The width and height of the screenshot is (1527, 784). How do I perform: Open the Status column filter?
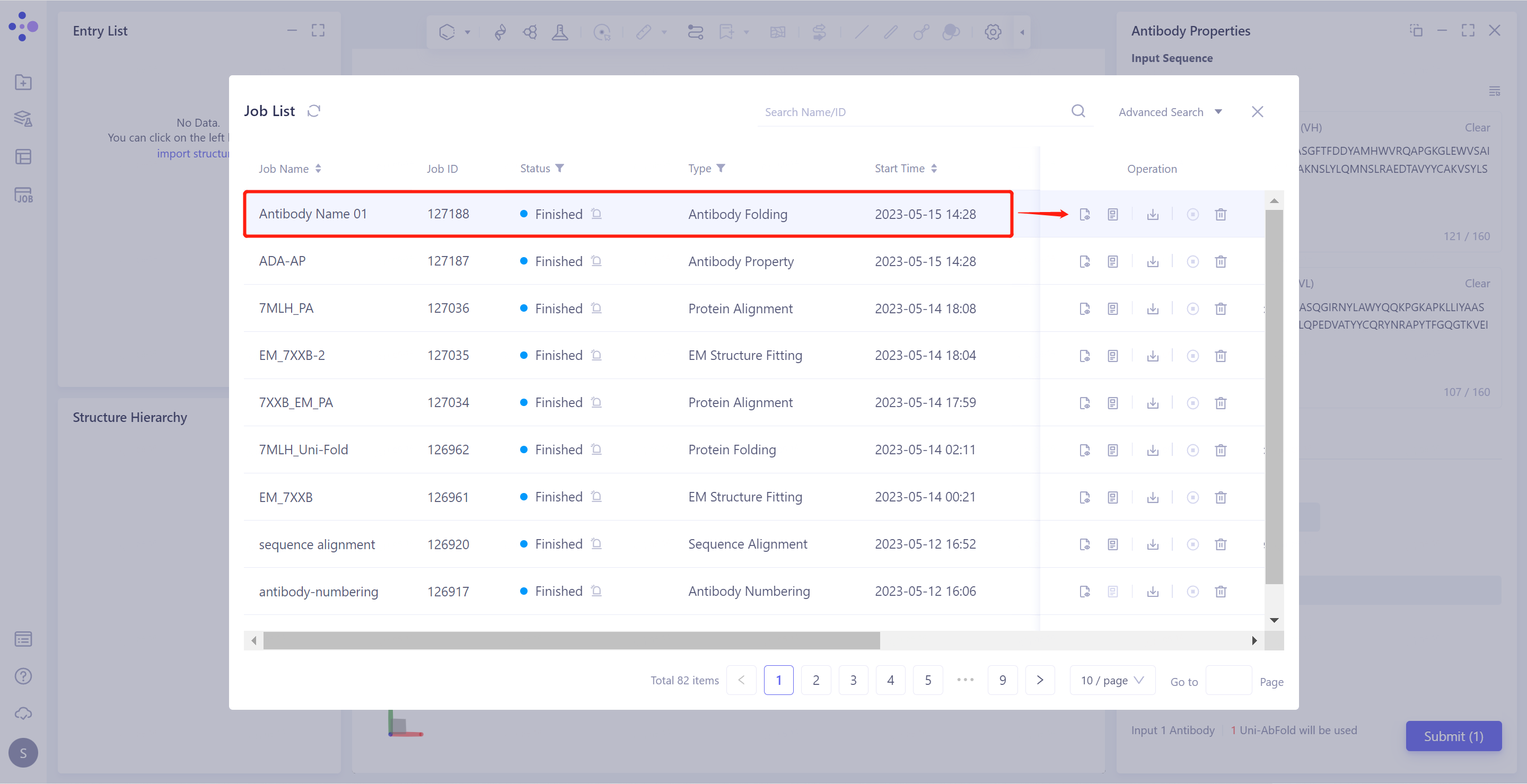click(x=559, y=168)
